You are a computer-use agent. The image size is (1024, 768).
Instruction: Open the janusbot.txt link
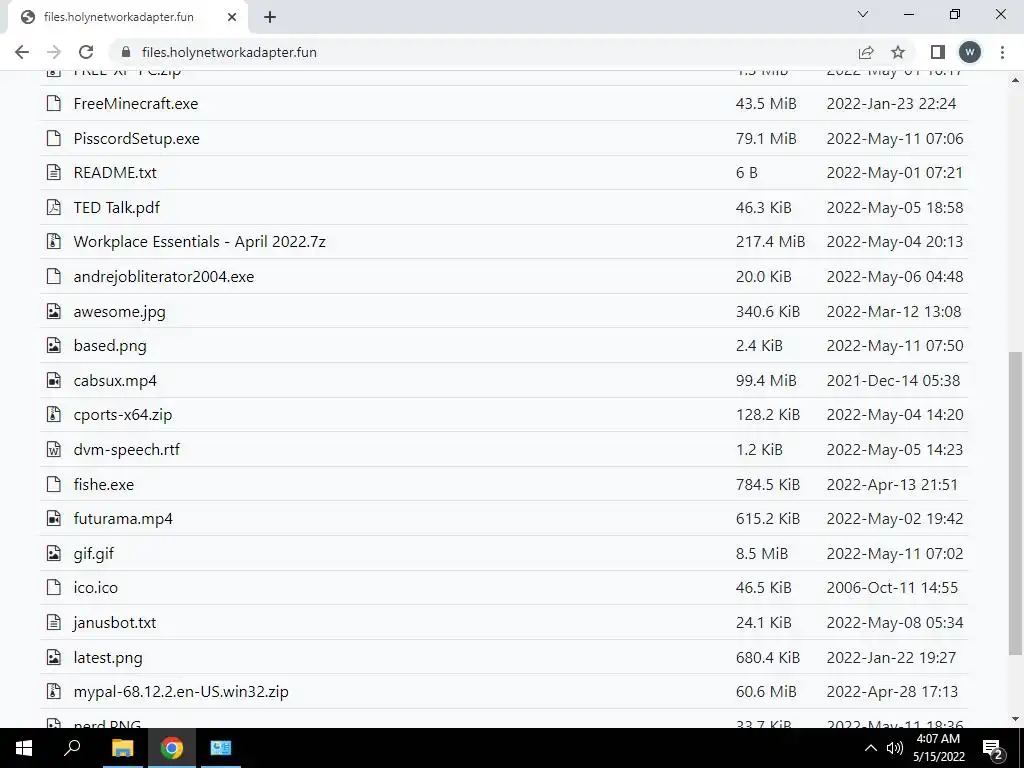point(114,622)
